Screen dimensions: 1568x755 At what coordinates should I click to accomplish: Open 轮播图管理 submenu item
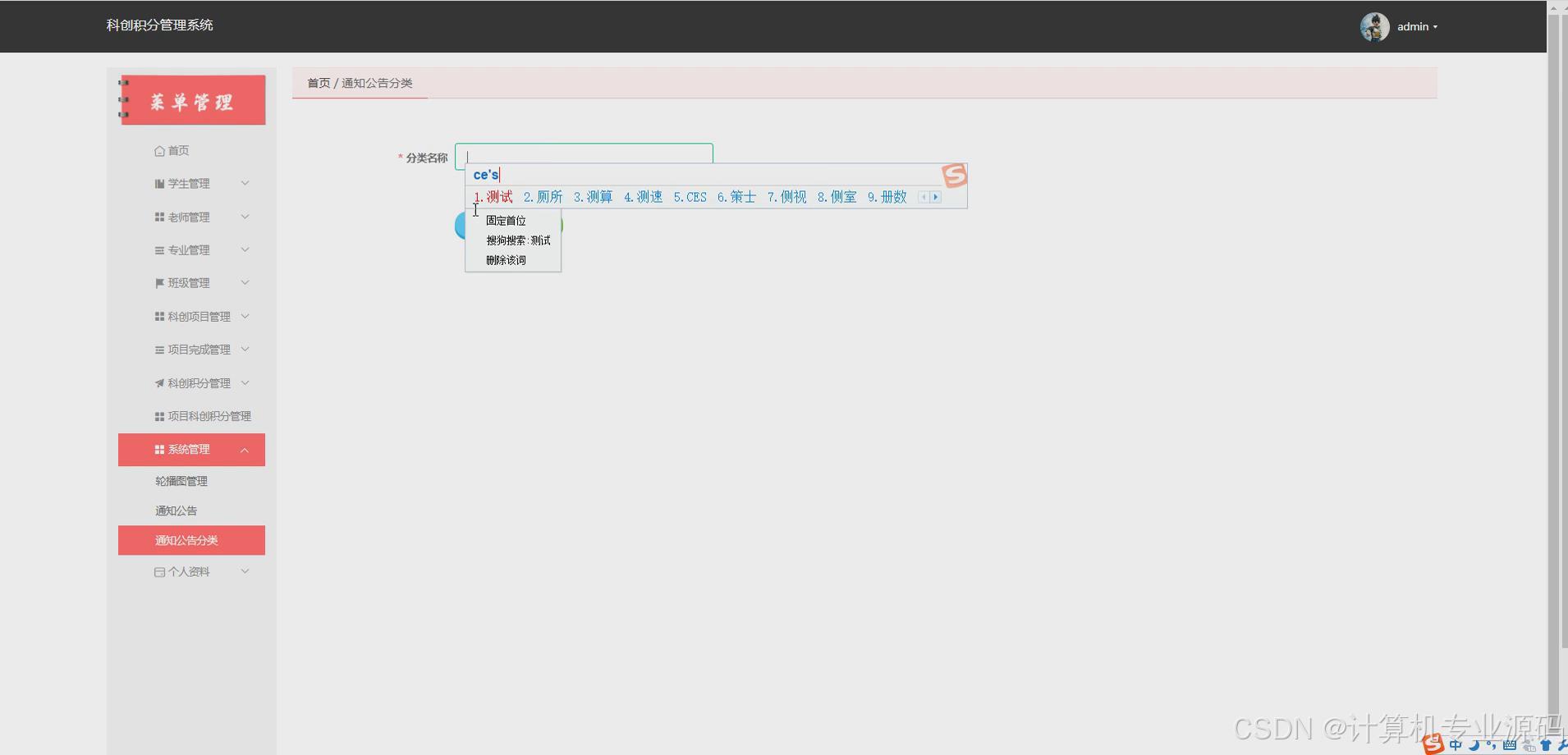click(x=181, y=482)
